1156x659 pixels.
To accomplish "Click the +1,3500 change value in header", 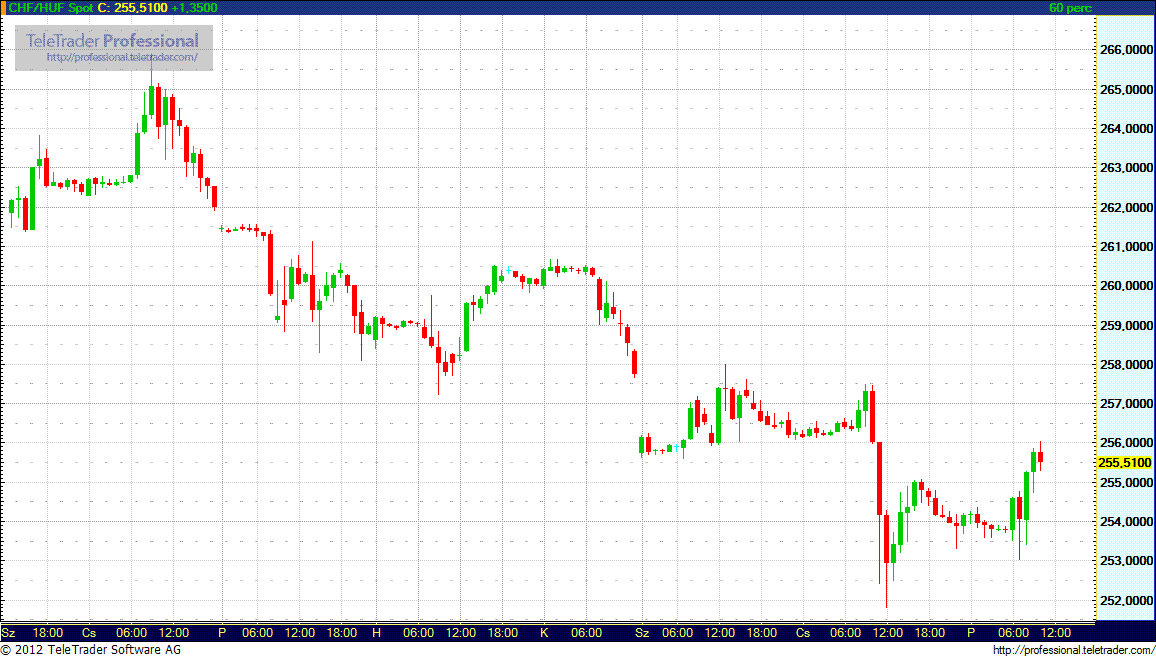I will (x=194, y=7).
